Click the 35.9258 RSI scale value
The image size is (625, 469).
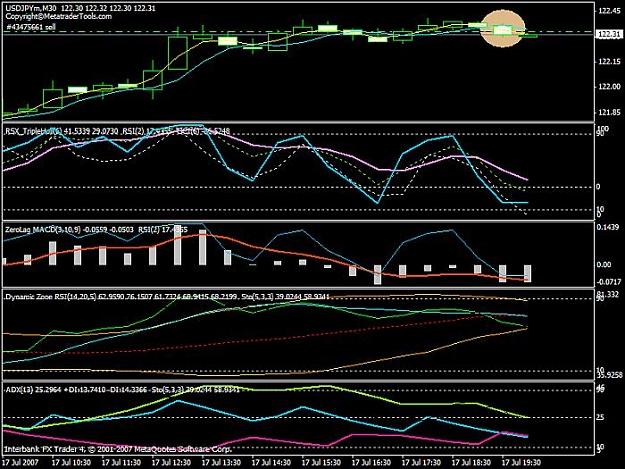pos(609,375)
